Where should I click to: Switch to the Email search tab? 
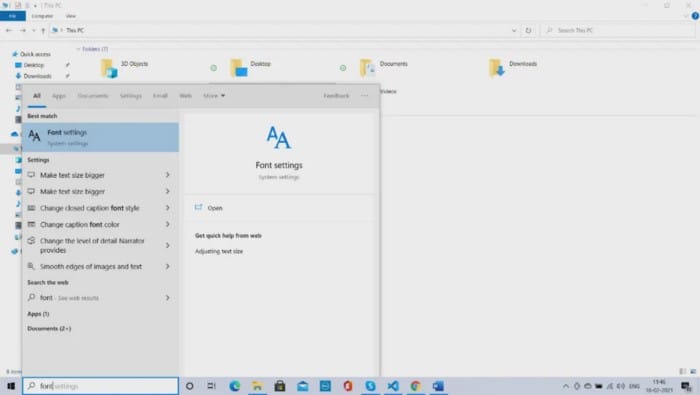point(160,96)
